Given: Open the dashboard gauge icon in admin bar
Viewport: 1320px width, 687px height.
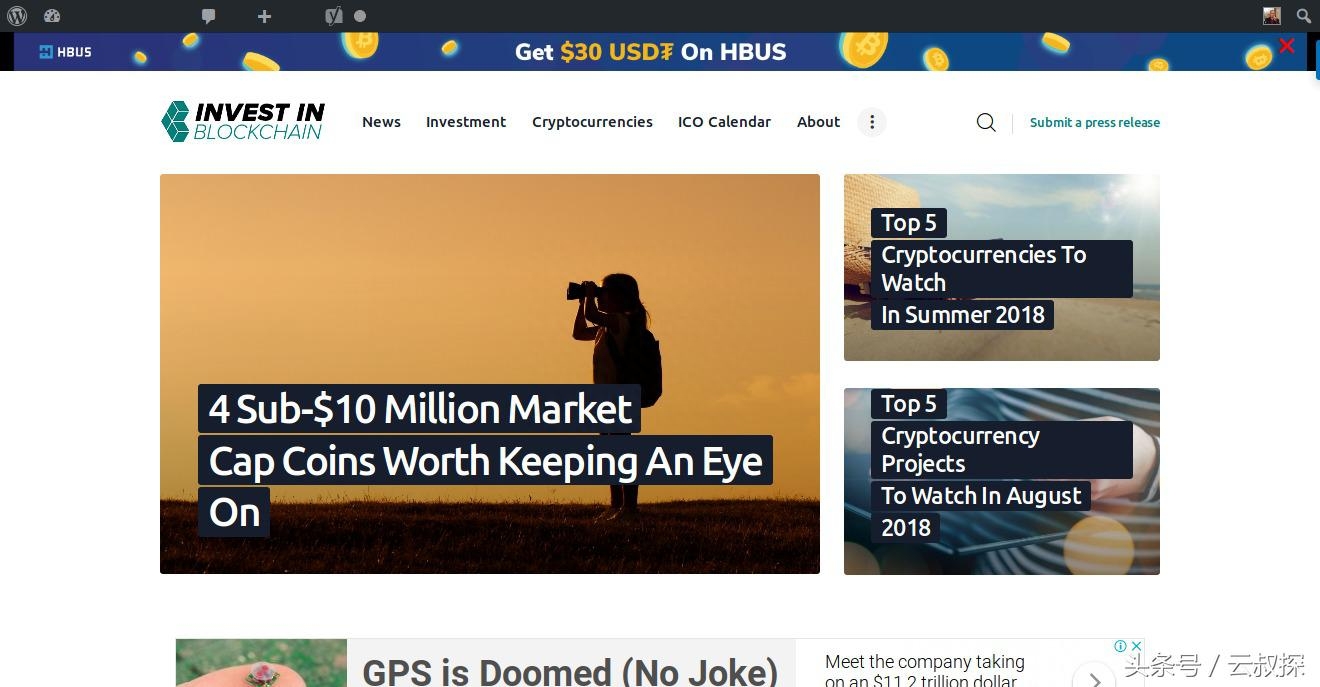Looking at the screenshot, I should pos(52,16).
